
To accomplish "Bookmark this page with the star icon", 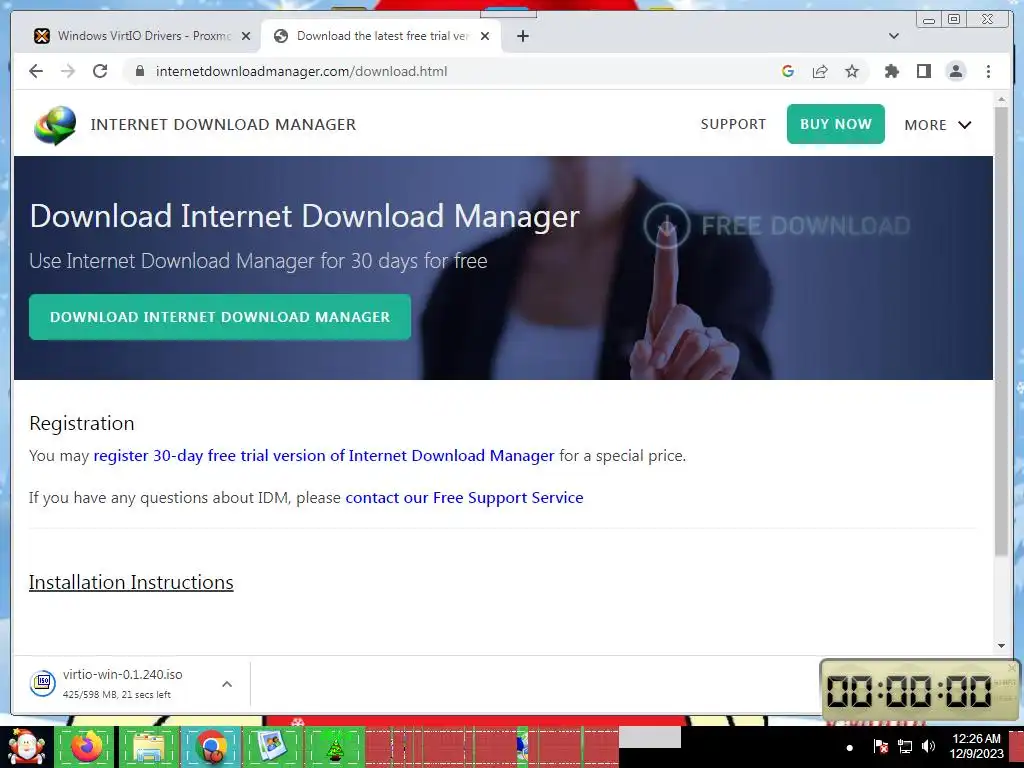I will 852,71.
